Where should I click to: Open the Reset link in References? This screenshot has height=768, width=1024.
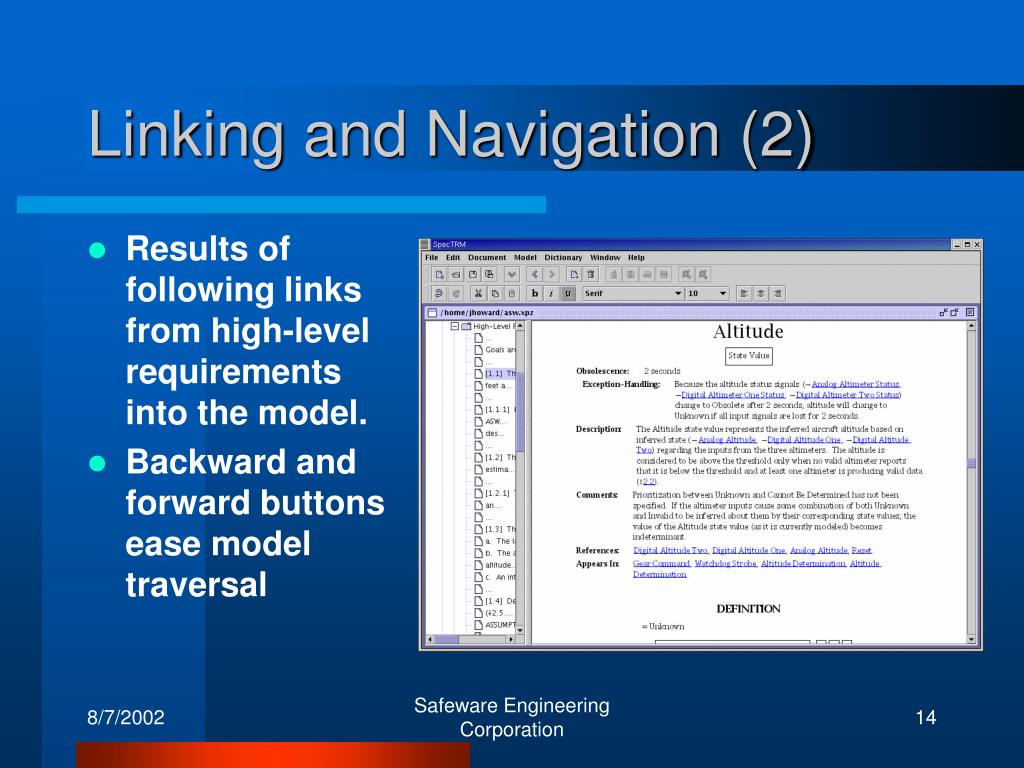(x=861, y=551)
